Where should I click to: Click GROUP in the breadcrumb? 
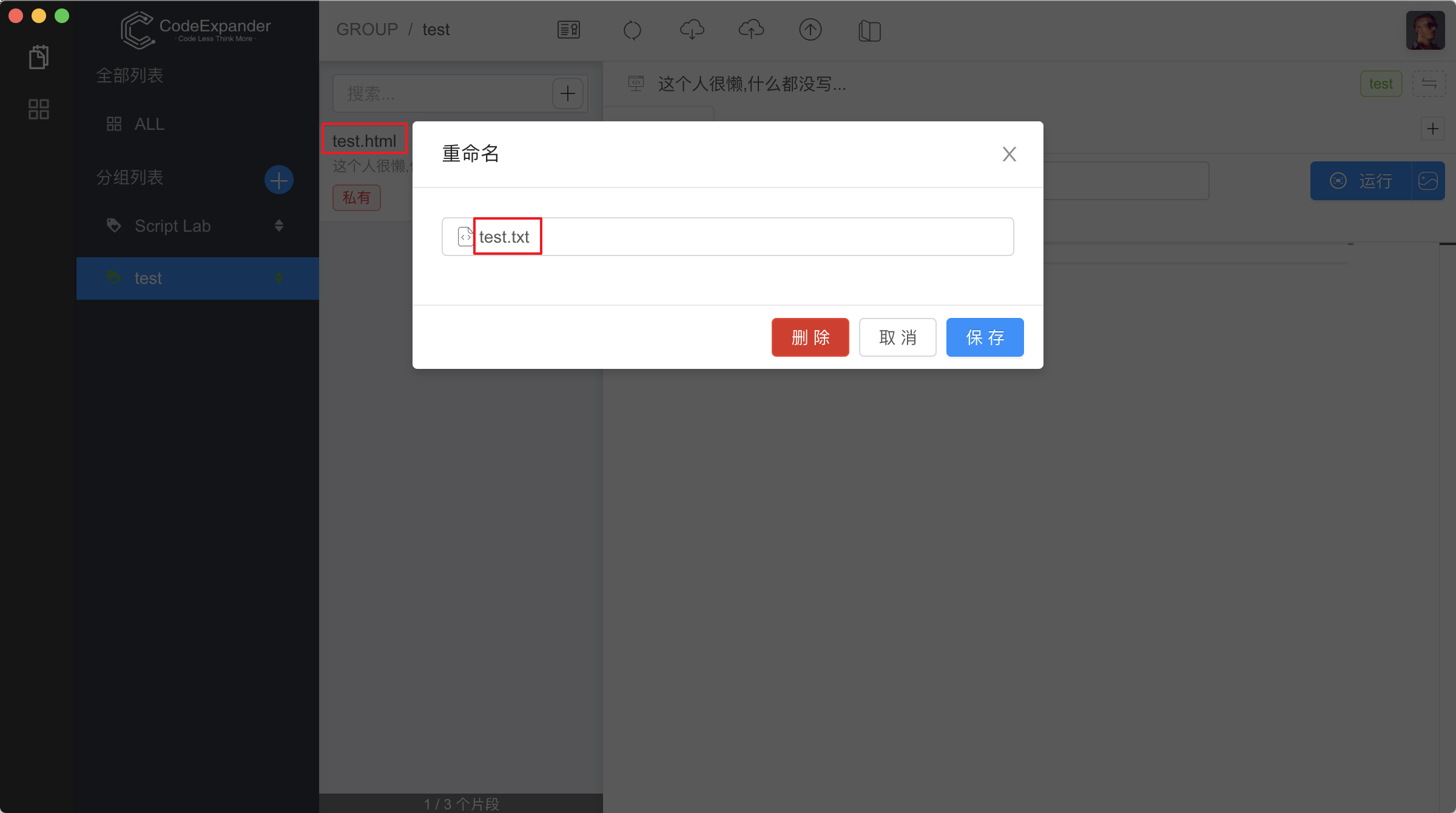[x=367, y=29]
